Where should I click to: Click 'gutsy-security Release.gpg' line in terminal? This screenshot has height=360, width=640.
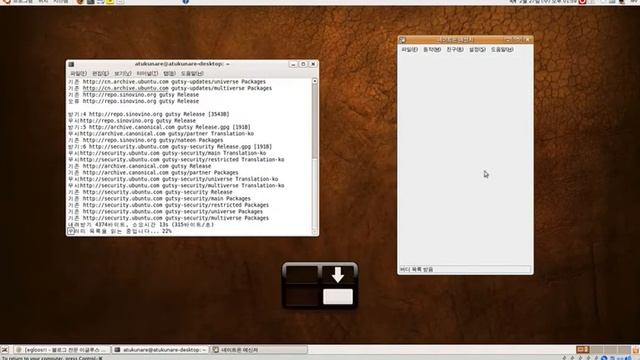pyautogui.click(x=170, y=147)
